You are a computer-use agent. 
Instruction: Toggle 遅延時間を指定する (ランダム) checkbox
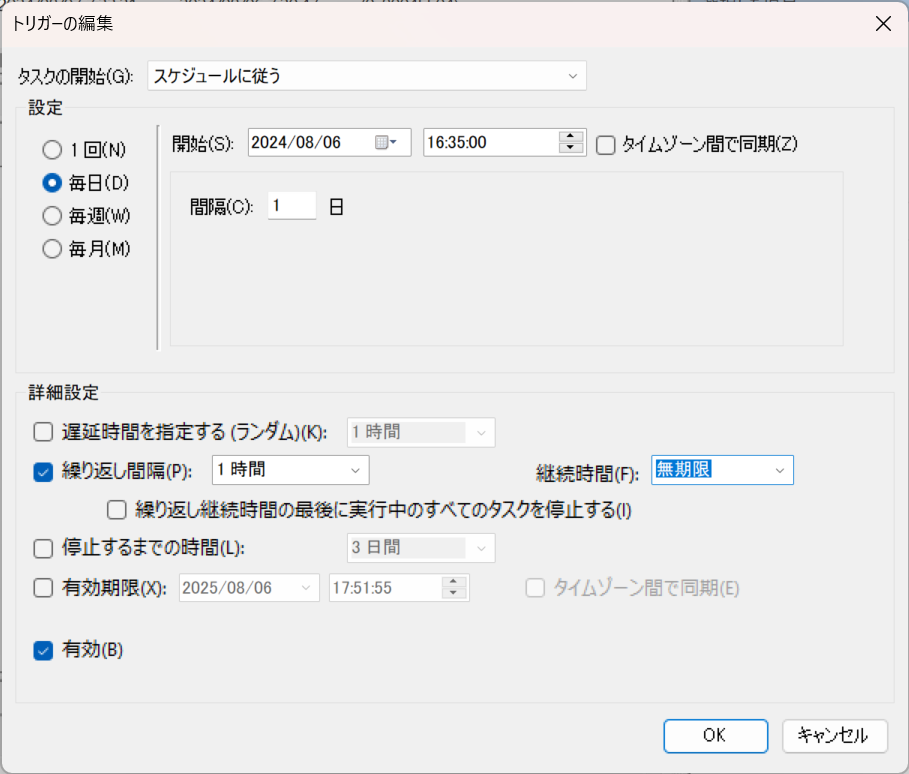click(43, 432)
